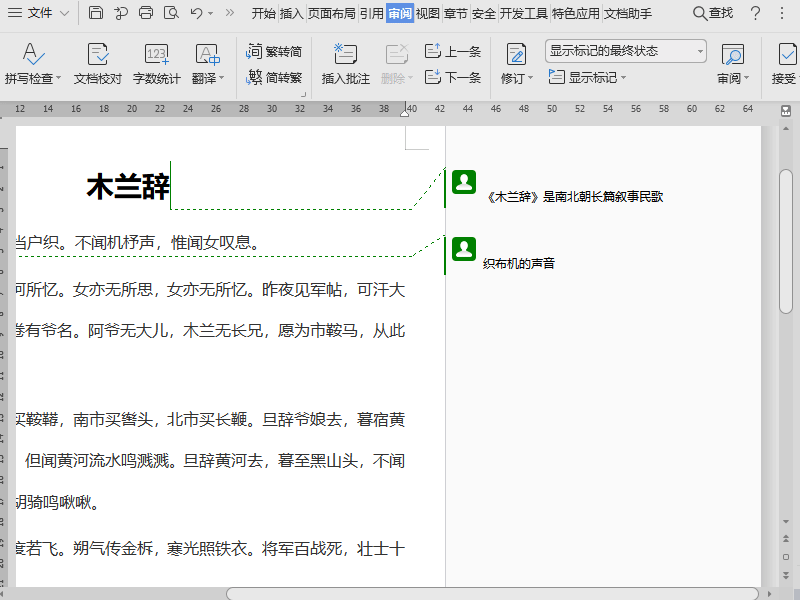Open the 显示标记 dropdown
The height and width of the screenshot is (600, 800).
point(587,78)
